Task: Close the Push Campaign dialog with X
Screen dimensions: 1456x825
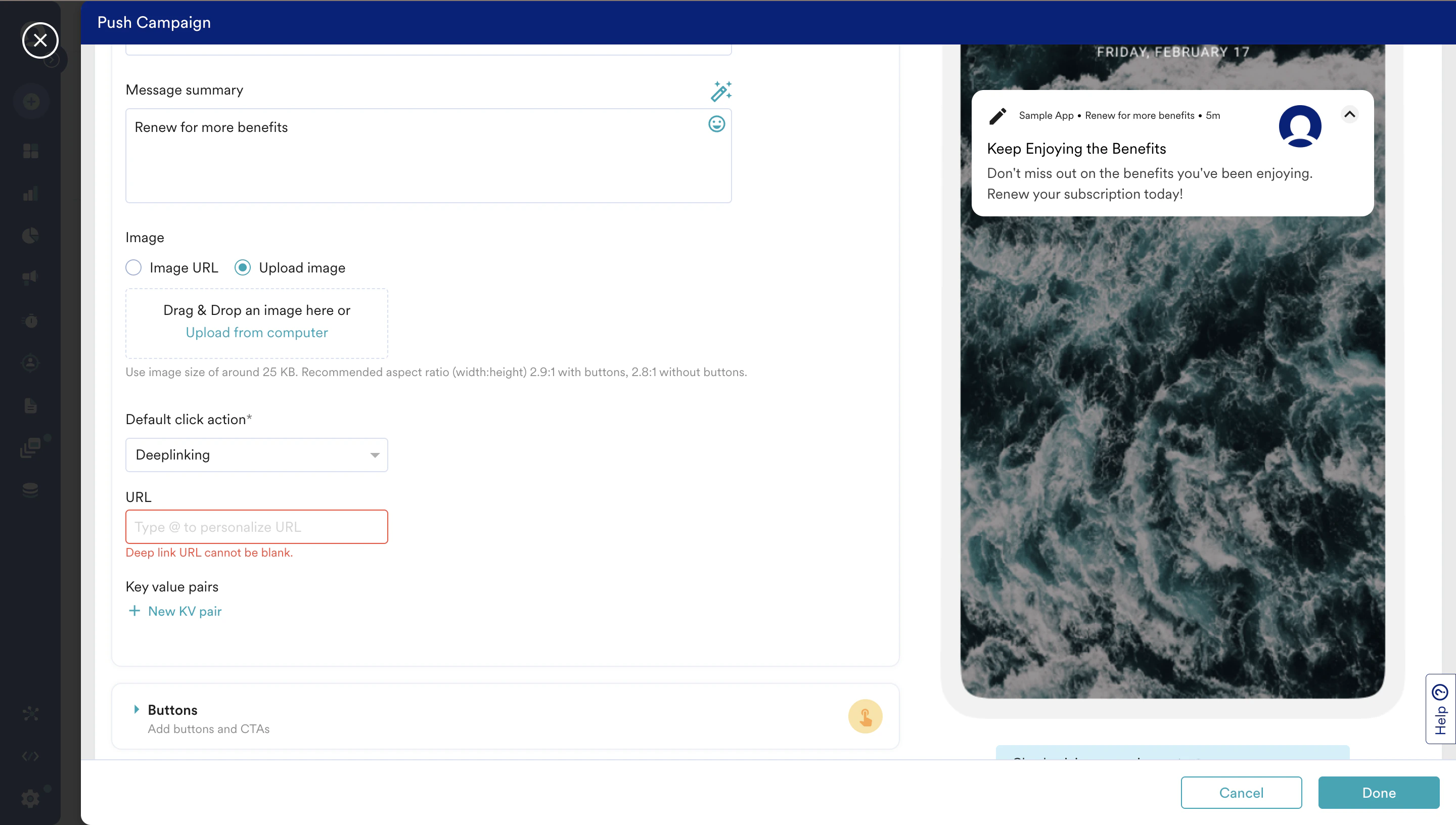Action: pos(40,40)
